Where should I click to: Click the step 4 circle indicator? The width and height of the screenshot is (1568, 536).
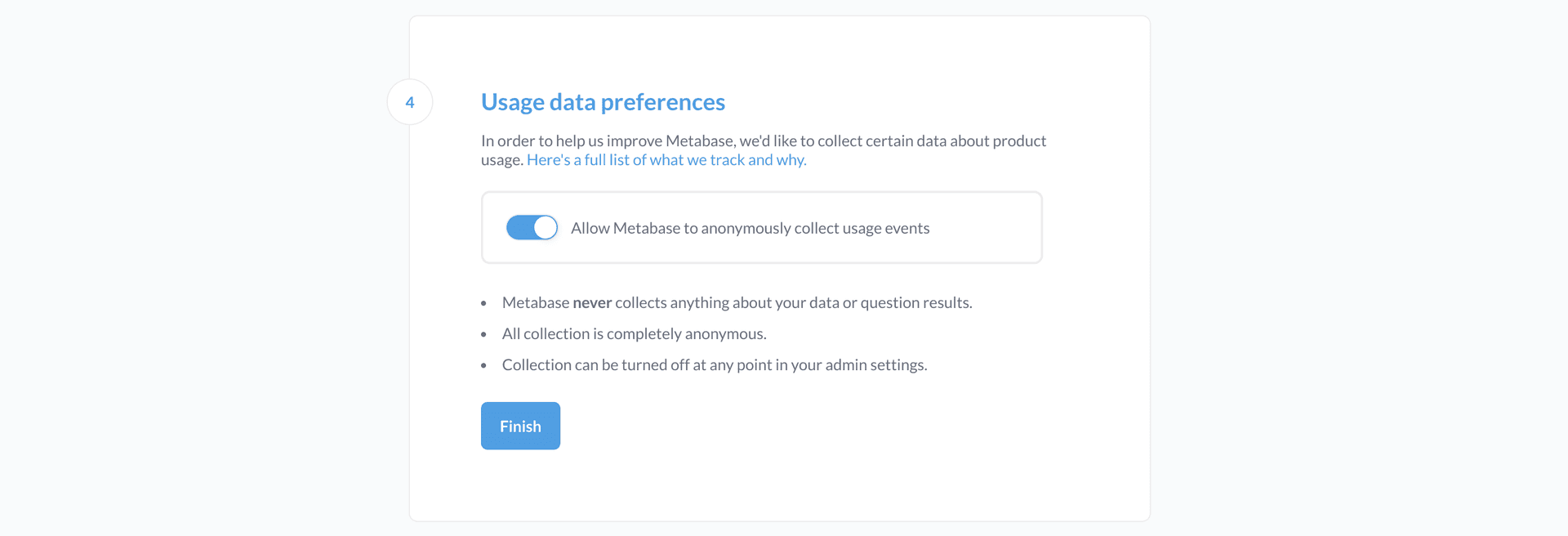[x=410, y=102]
